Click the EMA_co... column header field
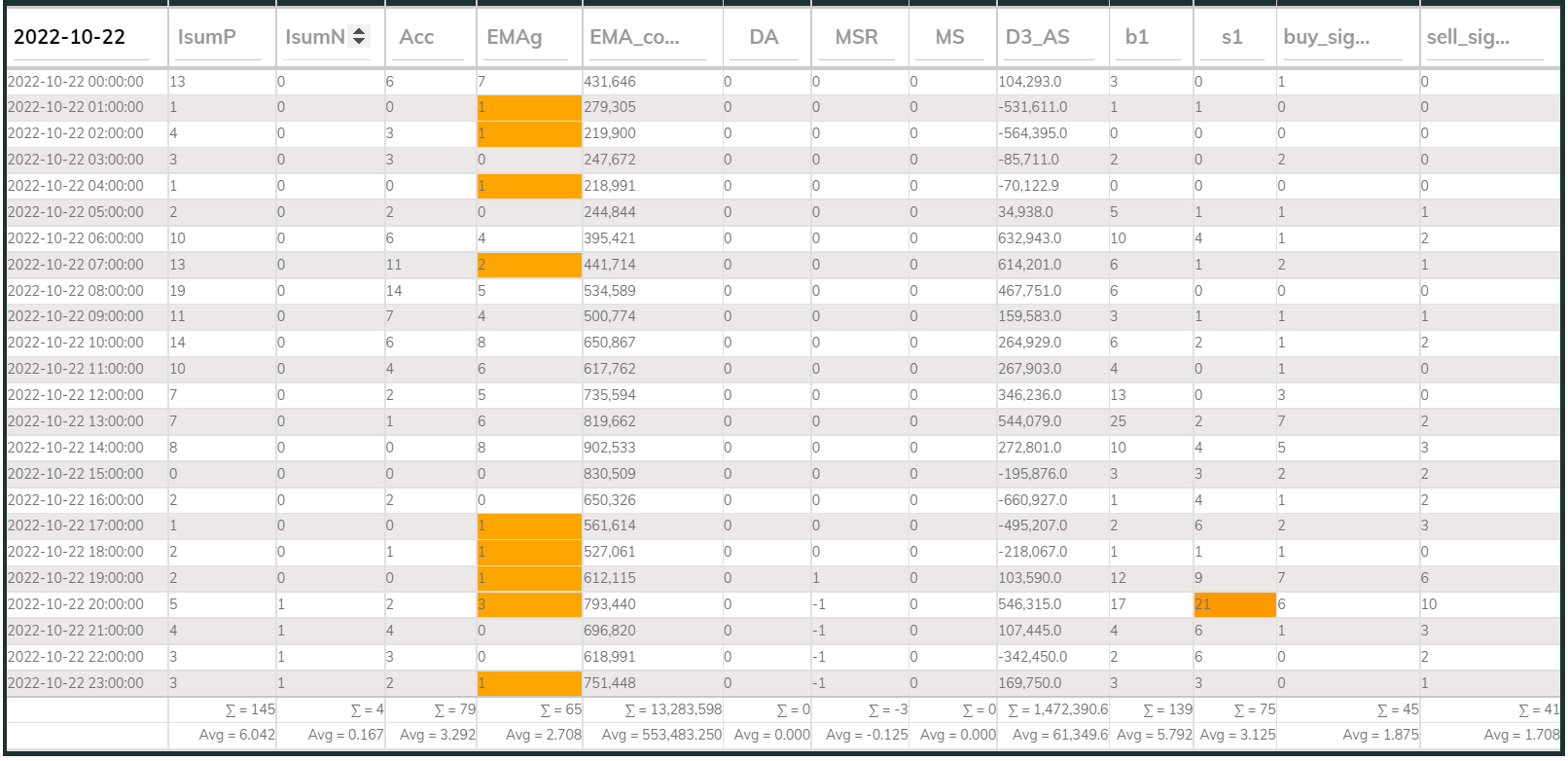Viewport: 1568px width, 761px height. tap(648, 37)
